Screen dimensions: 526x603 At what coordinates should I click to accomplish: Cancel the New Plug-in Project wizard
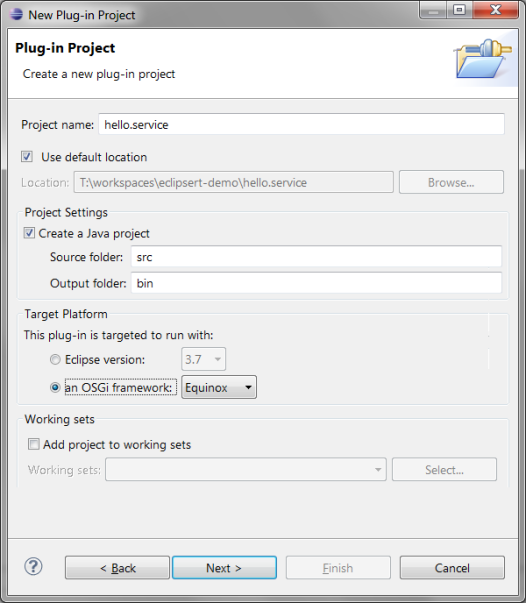click(452, 568)
